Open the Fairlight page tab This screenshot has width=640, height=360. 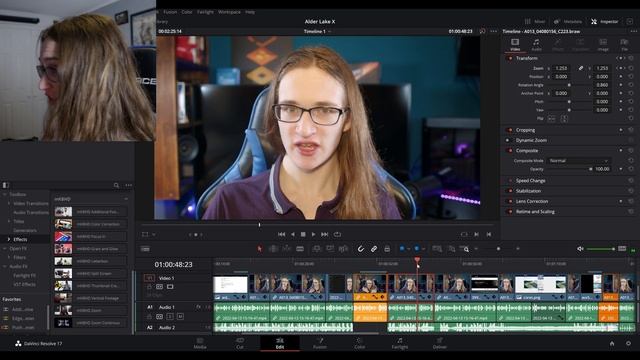(x=400, y=343)
